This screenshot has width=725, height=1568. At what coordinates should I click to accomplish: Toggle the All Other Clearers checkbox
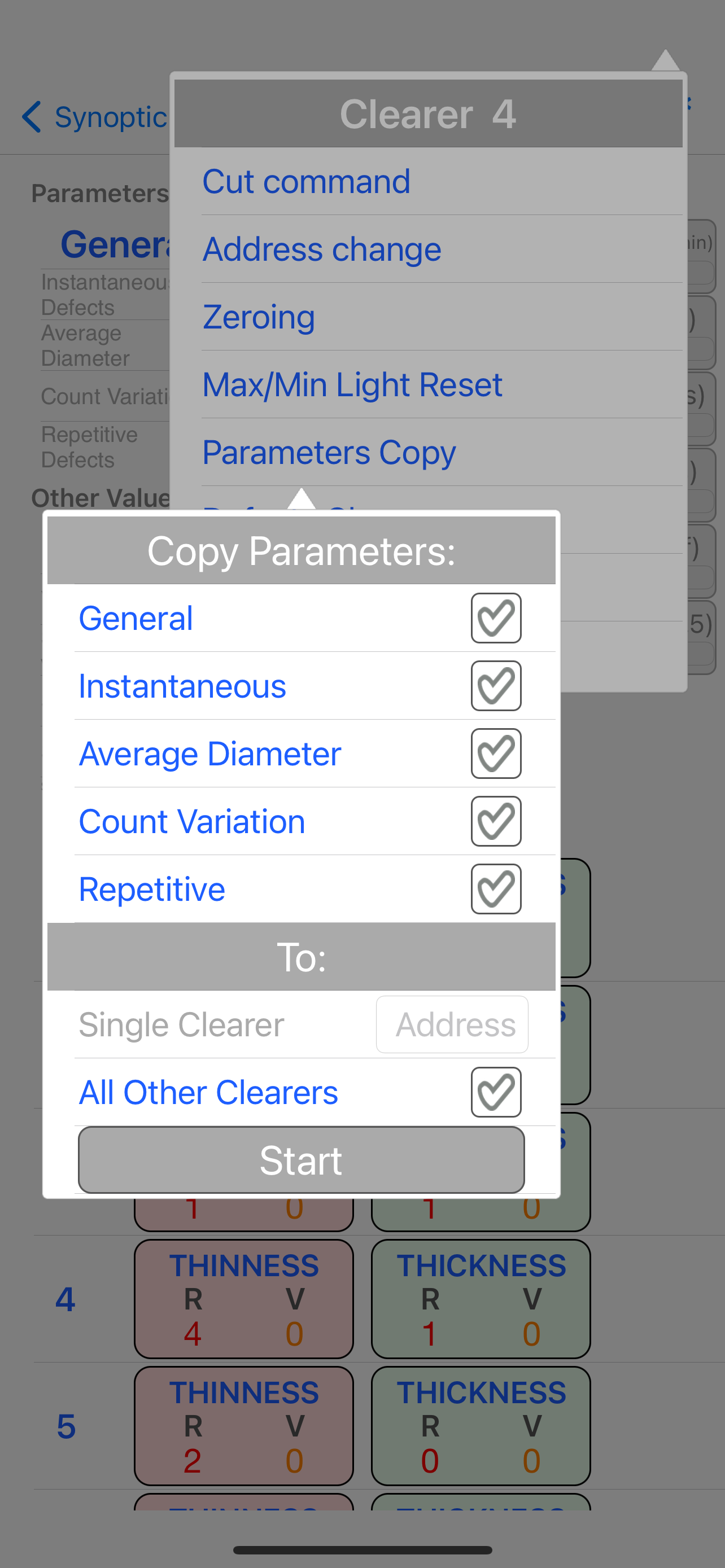(496, 1092)
